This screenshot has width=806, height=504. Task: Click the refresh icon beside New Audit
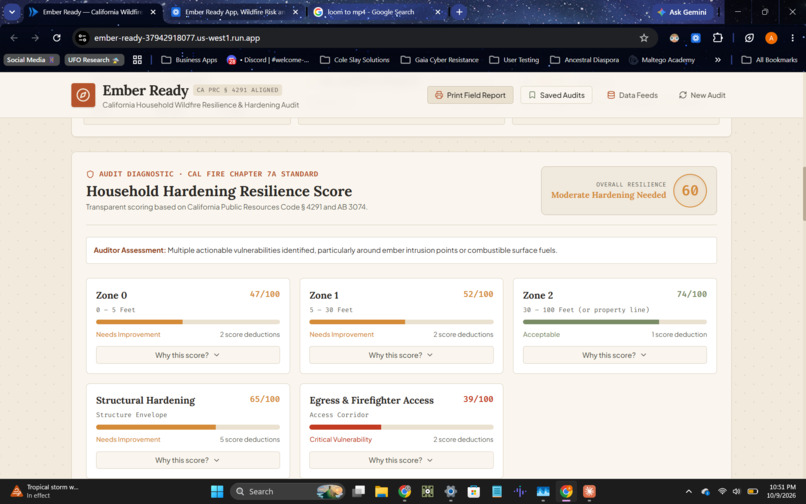[x=683, y=95]
